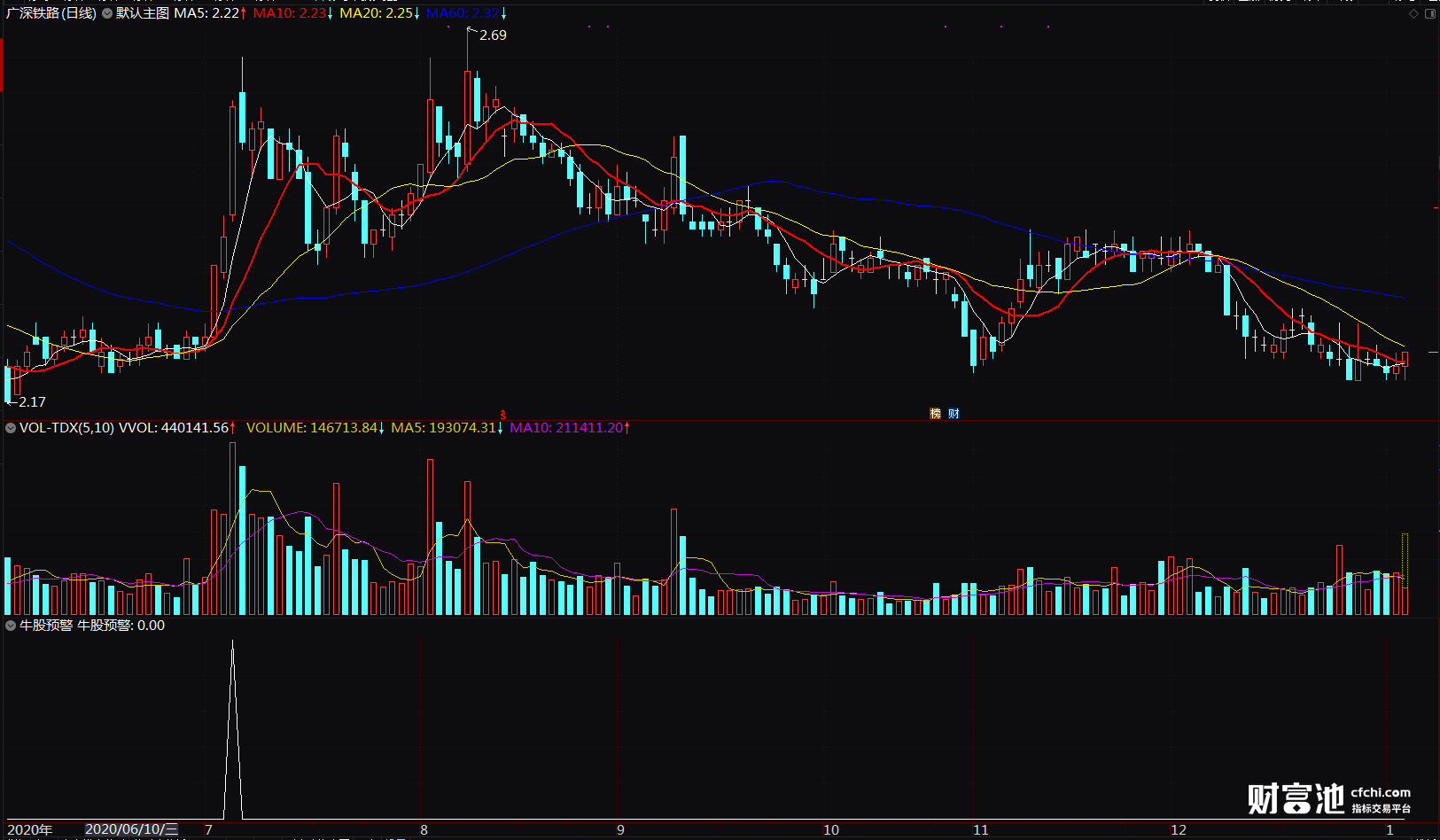Select the yellow MA20: 2.25 indicator label
The image size is (1440, 840).
(x=377, y=13)
